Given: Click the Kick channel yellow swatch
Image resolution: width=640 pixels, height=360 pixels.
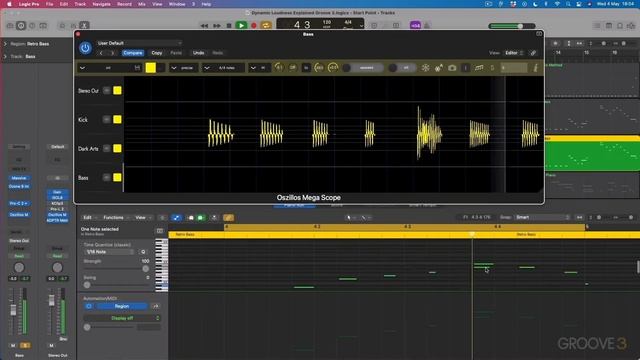Looking at the screenshot, I should (x=117, y=120).
